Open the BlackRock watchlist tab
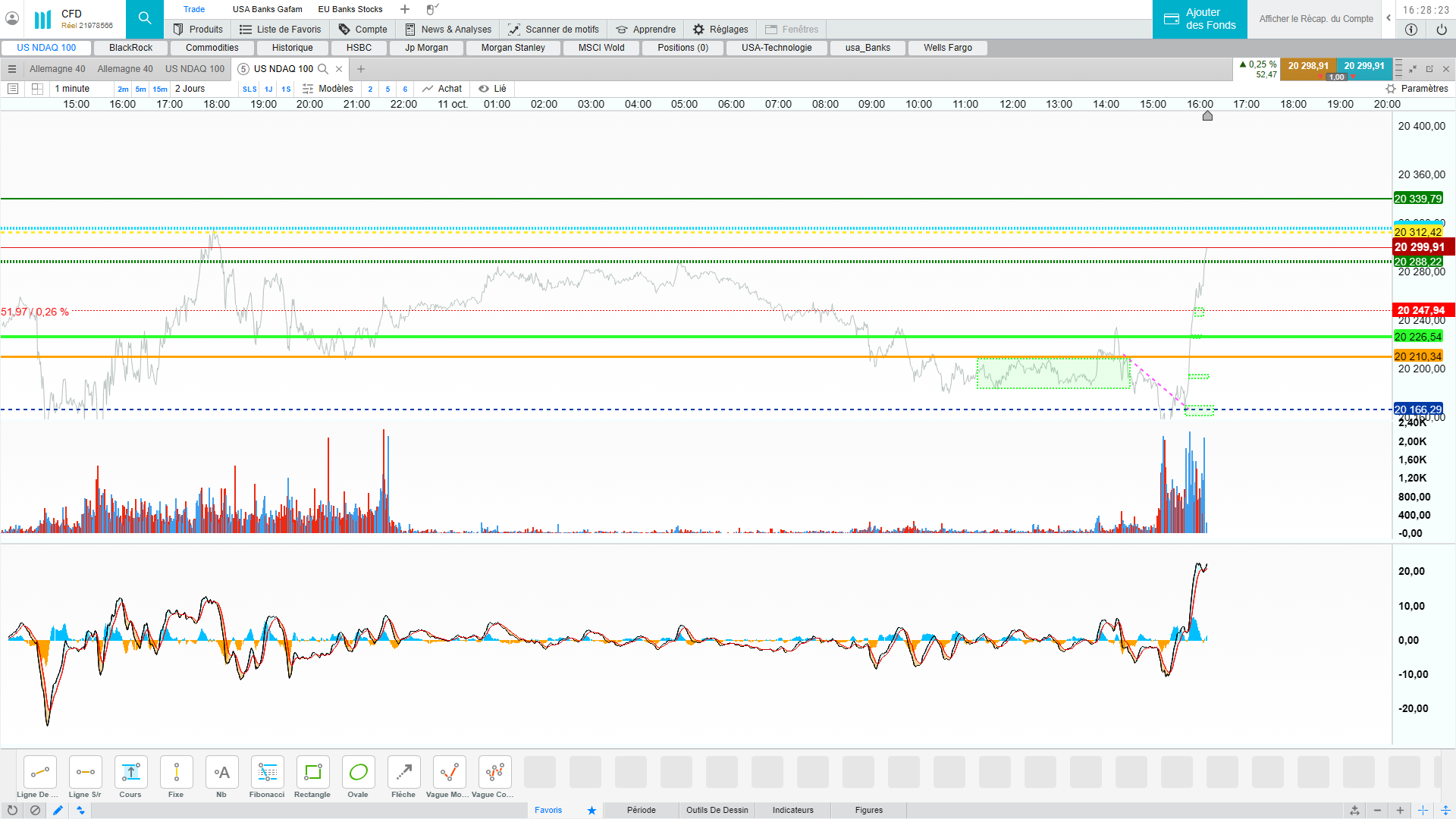This screenshot has height=819, width=1456. pos(130,48)
